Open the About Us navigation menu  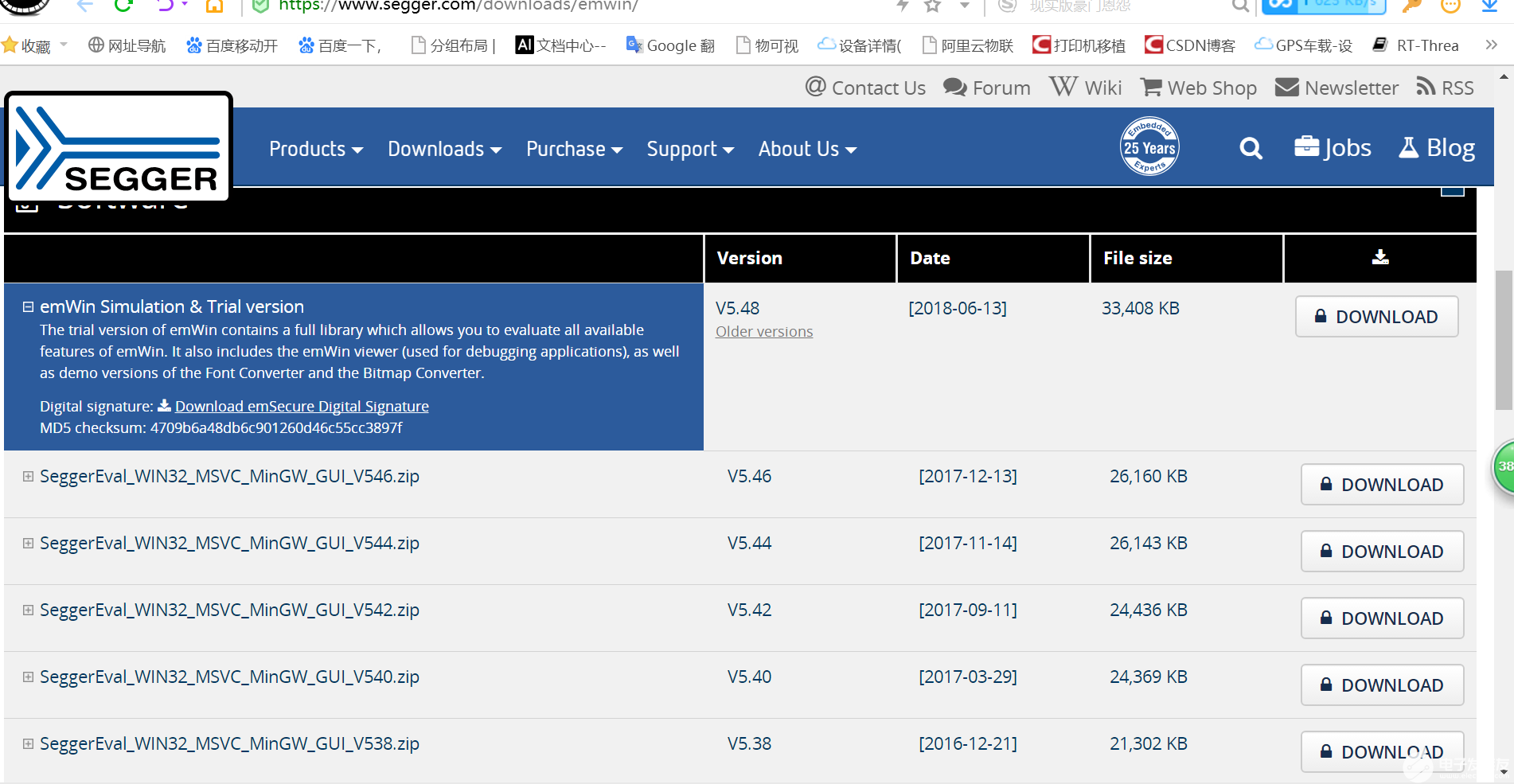tap(806, 149)
